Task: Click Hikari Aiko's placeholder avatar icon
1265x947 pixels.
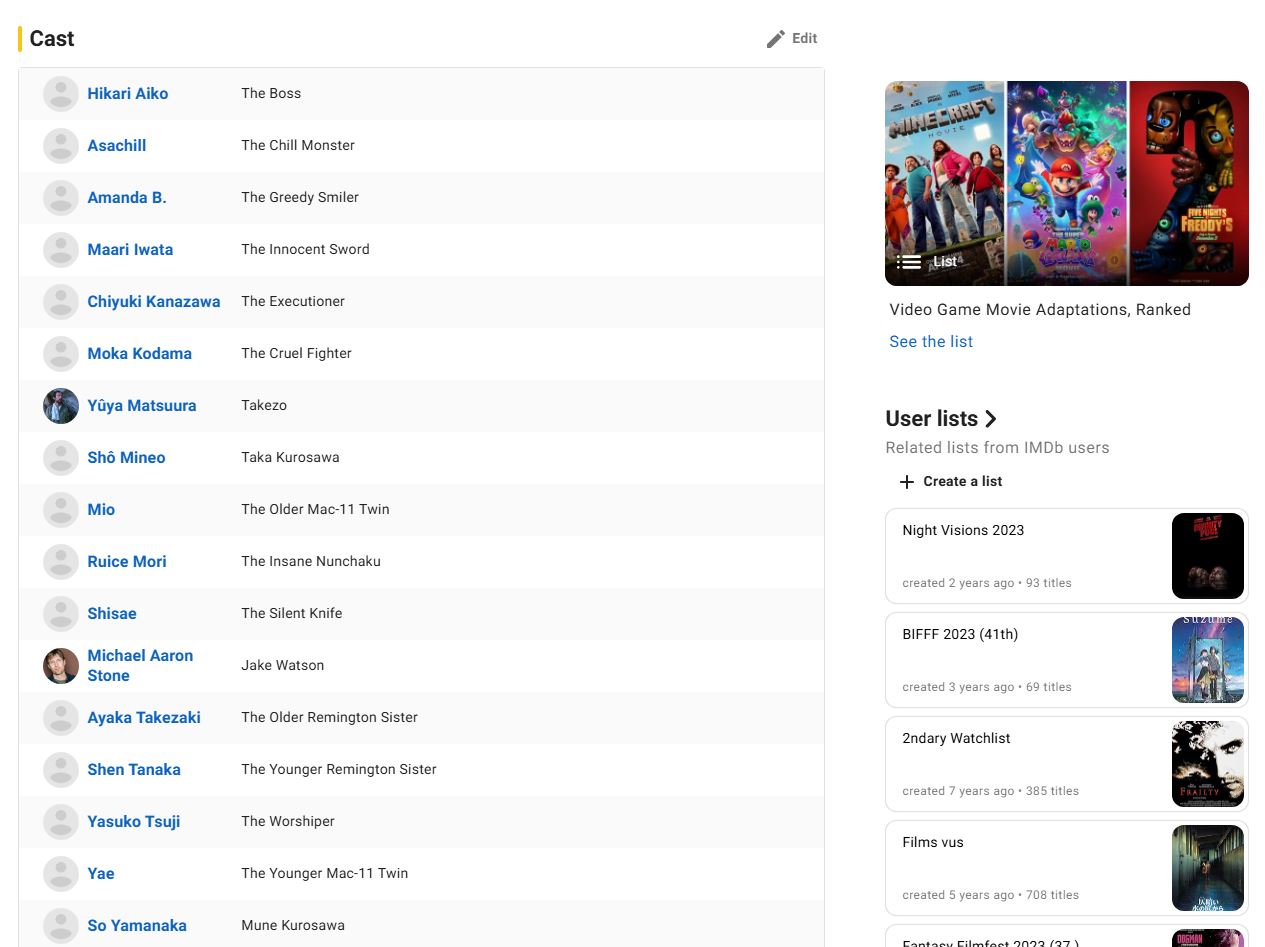Action: click(x=61, y=94)
